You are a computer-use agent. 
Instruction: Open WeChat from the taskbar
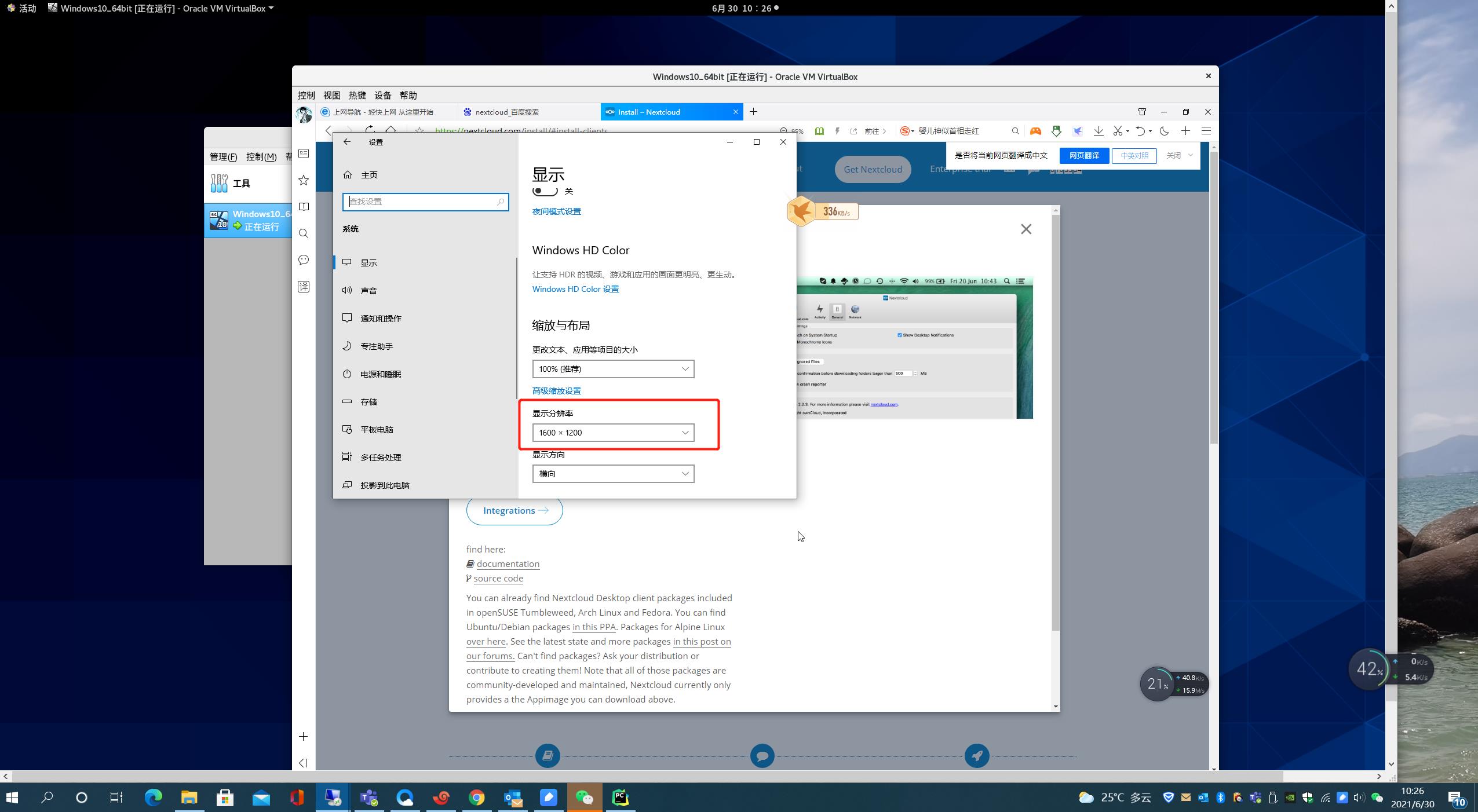[x=584, y=798]
